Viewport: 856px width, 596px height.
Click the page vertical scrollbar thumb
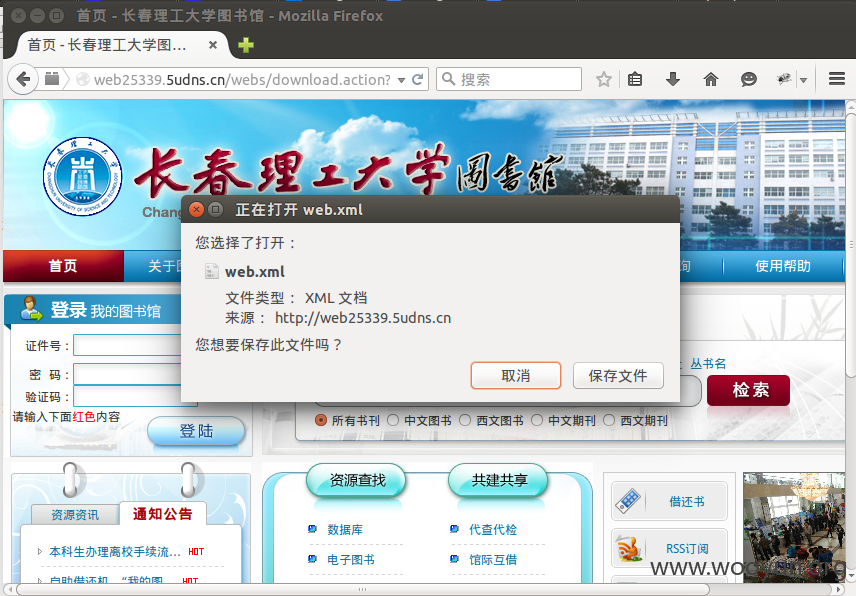[851, 243]
